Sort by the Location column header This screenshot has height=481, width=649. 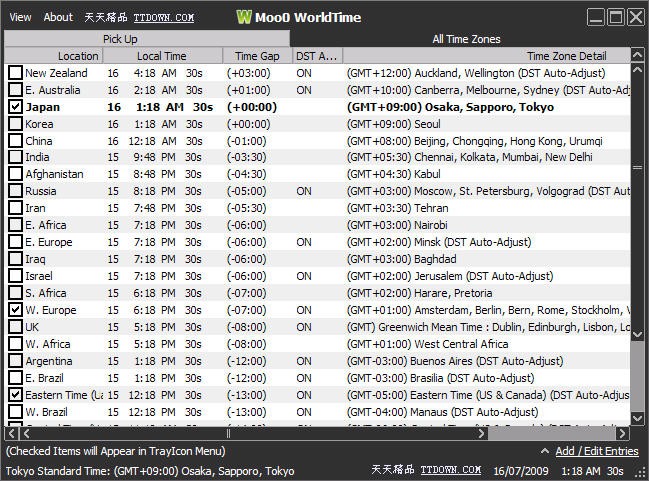tap(53, 56)
